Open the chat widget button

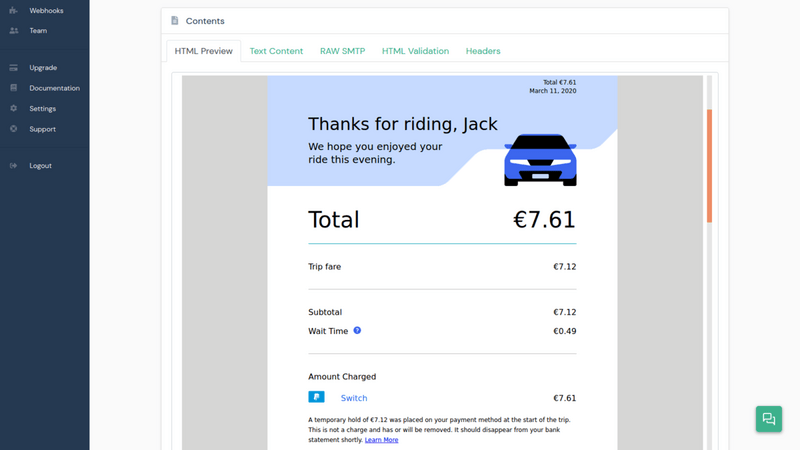[768, 419]
